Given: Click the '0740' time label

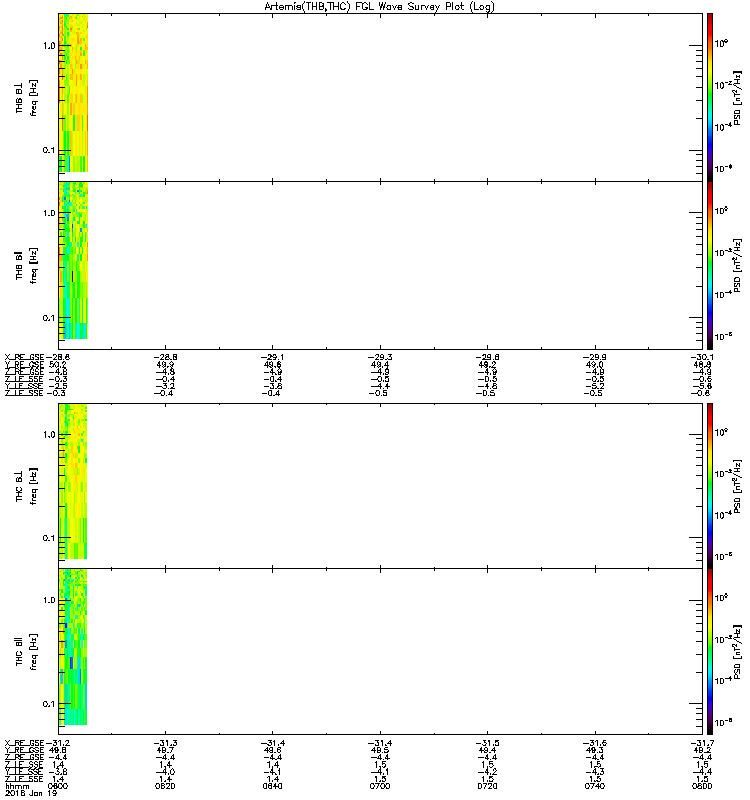Looking at the screenshot, I should click(x=595, y=786).
